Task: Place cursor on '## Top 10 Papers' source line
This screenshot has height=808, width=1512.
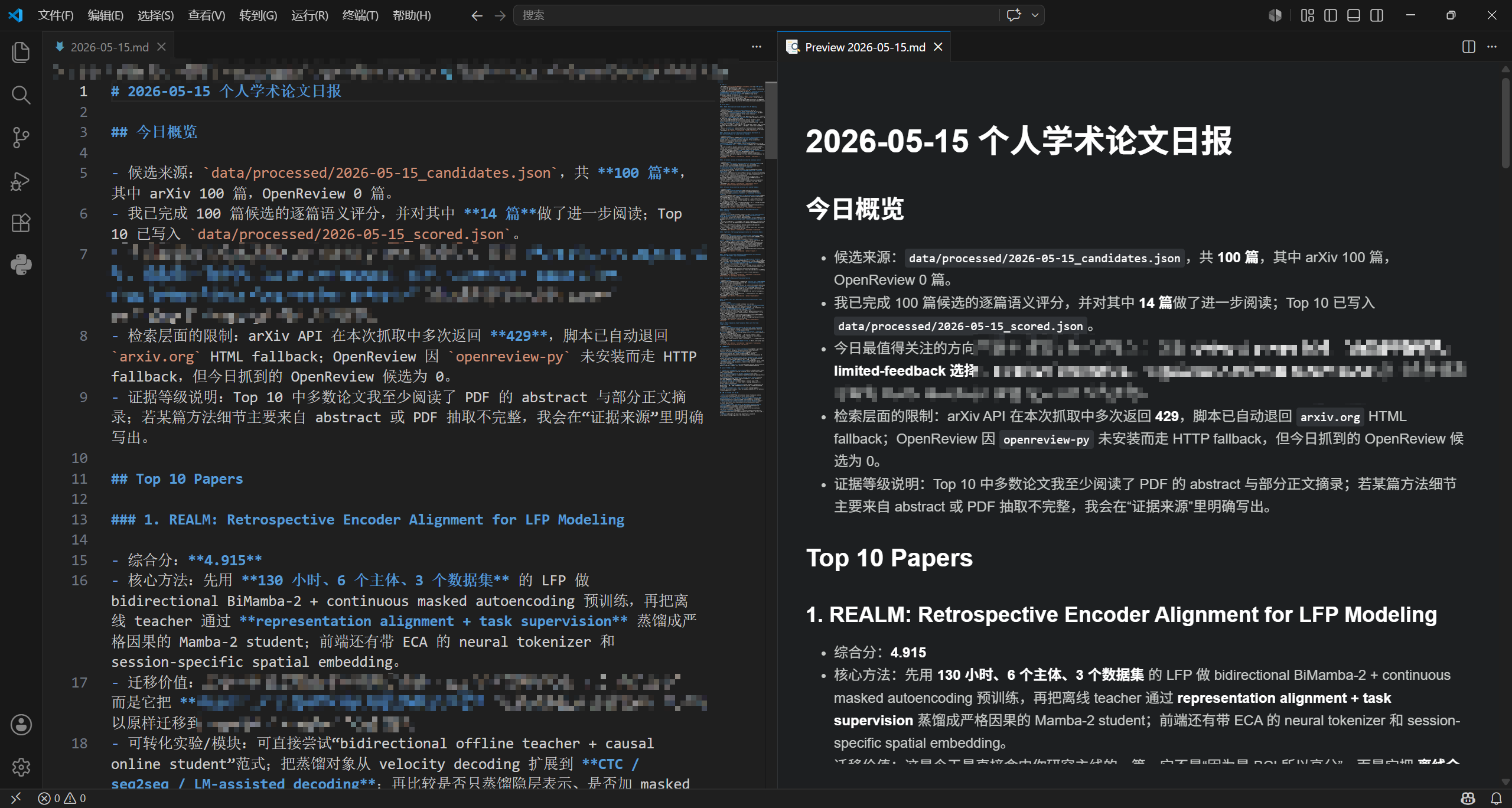Action: pyautogui.click(x=177, y=479)
